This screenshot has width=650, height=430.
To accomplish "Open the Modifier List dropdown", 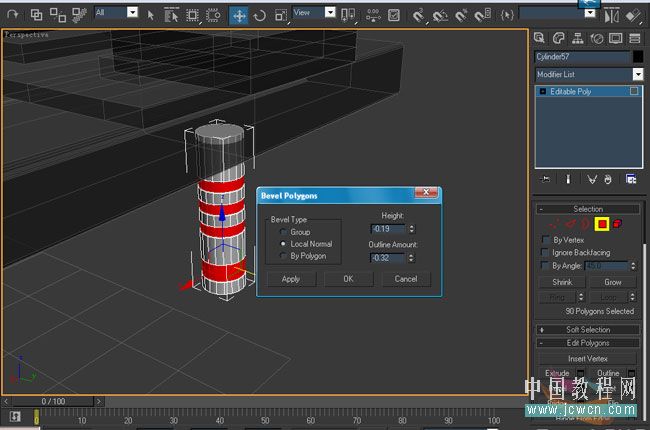I will coord(638,74).
